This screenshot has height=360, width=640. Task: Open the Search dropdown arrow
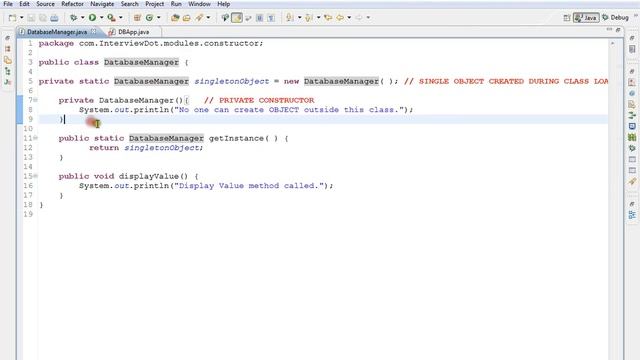tap(208, 18)
